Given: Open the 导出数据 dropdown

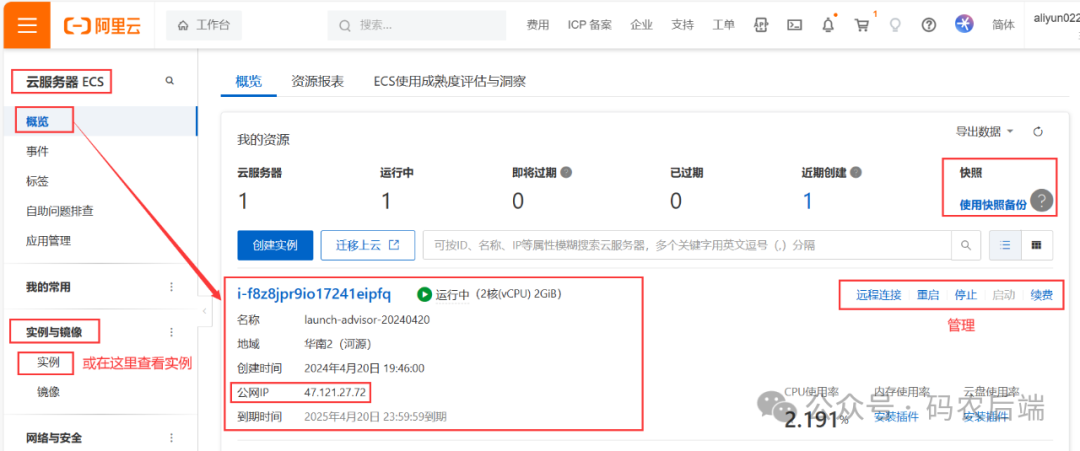Looking at the screenshot, I should 985,132.
